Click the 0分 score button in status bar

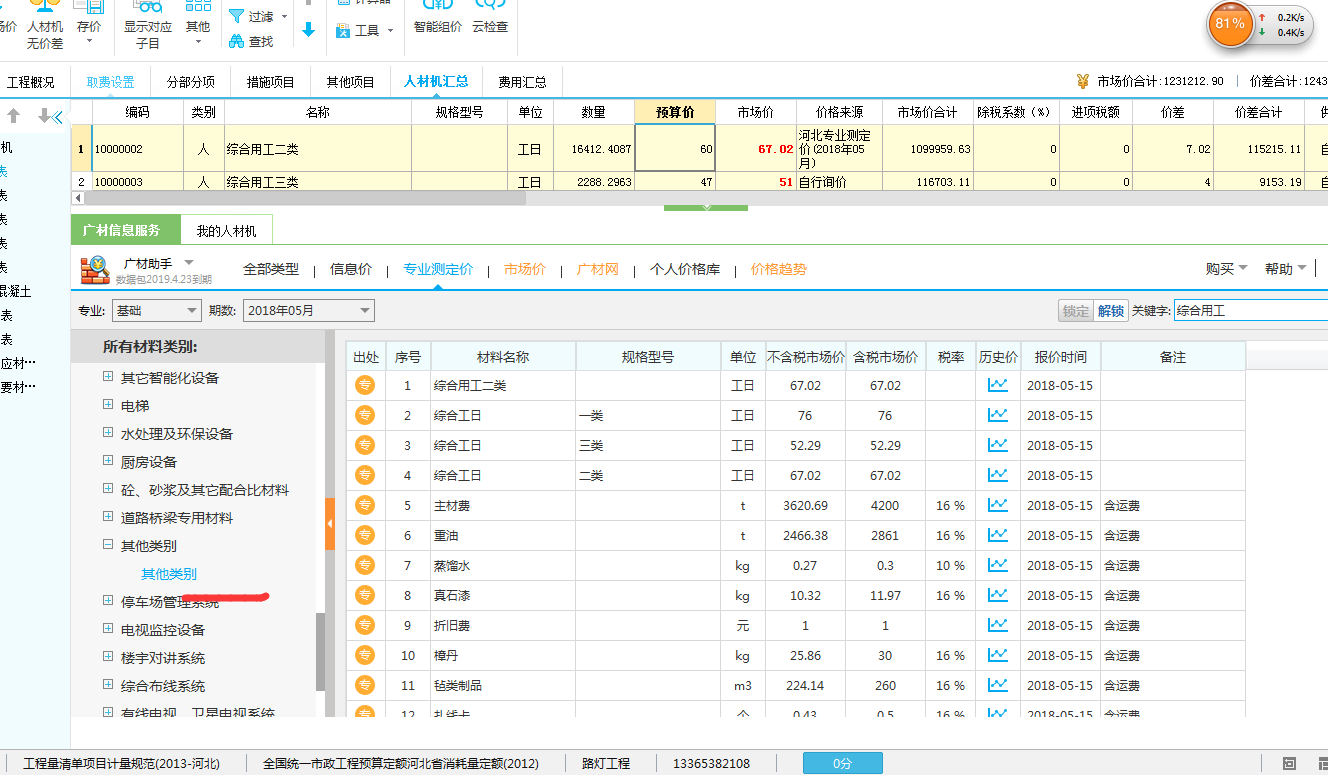click(843, 763)
